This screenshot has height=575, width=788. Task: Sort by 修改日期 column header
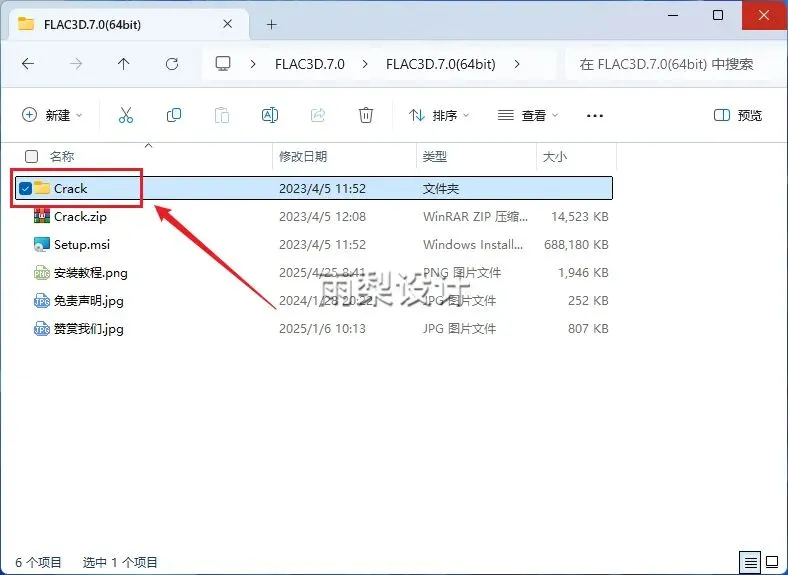point(303,156)
